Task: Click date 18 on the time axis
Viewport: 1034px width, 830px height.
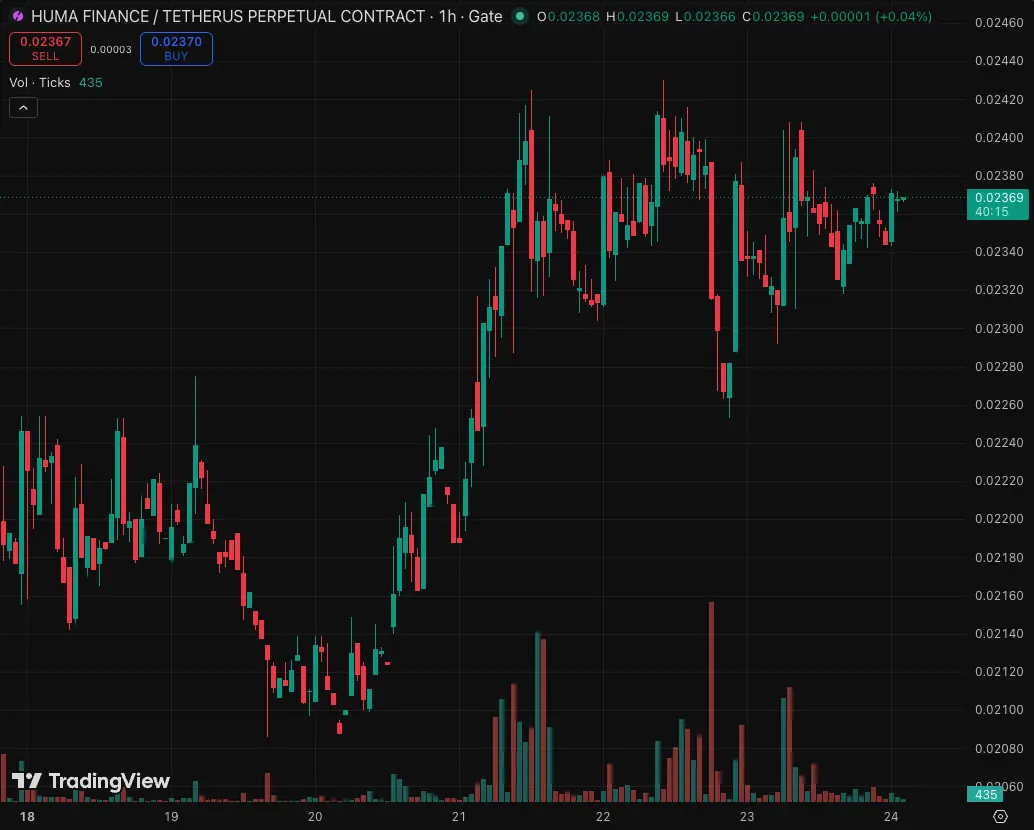Action: click(x=27, y=816)
